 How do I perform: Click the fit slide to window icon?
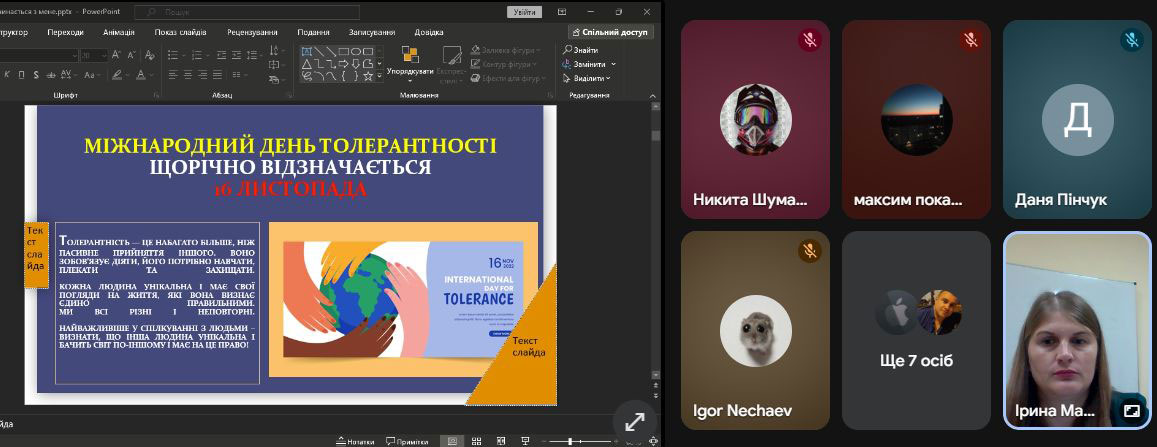click(x=653, y=441)
